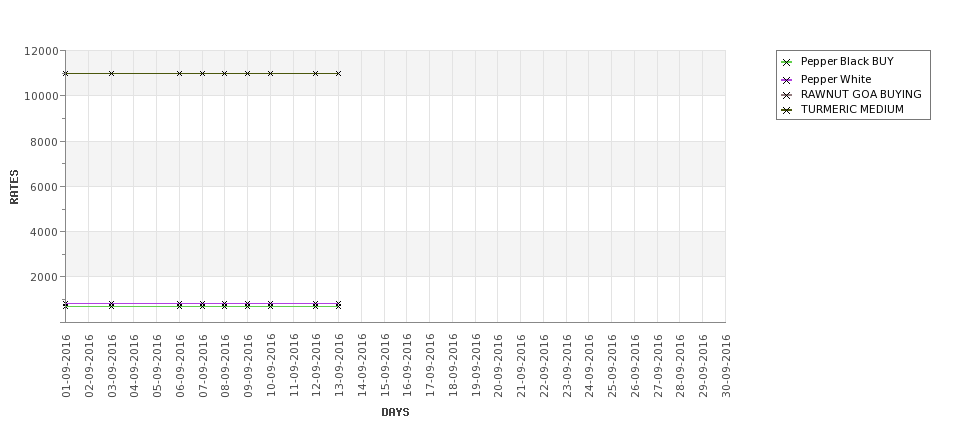The image size is (975, 429).
Task: Select the 11000 rate point on 09-09-2016
Action: click(x=248, y=73)
